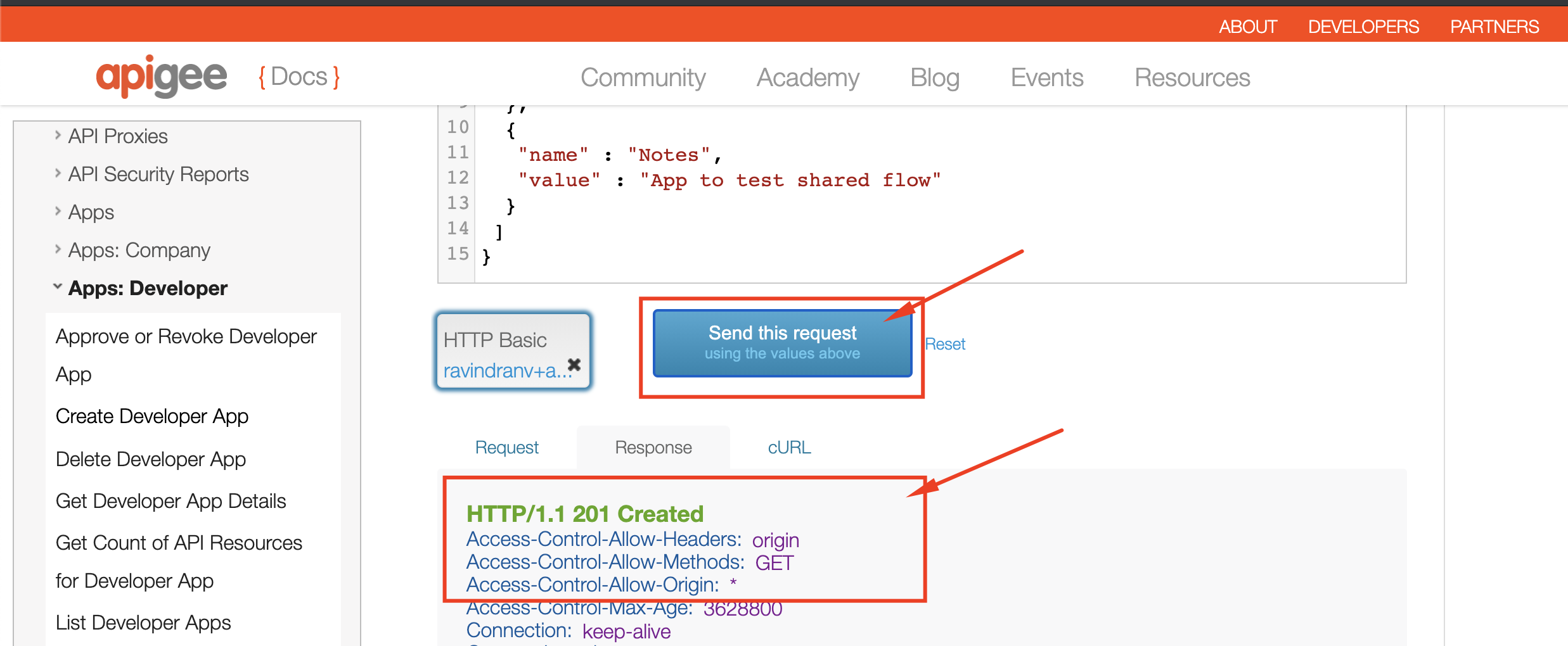Click the API Proxies sidebar label
The height and width of the screenshot is (646, 1568).
[x=118, y=136]
